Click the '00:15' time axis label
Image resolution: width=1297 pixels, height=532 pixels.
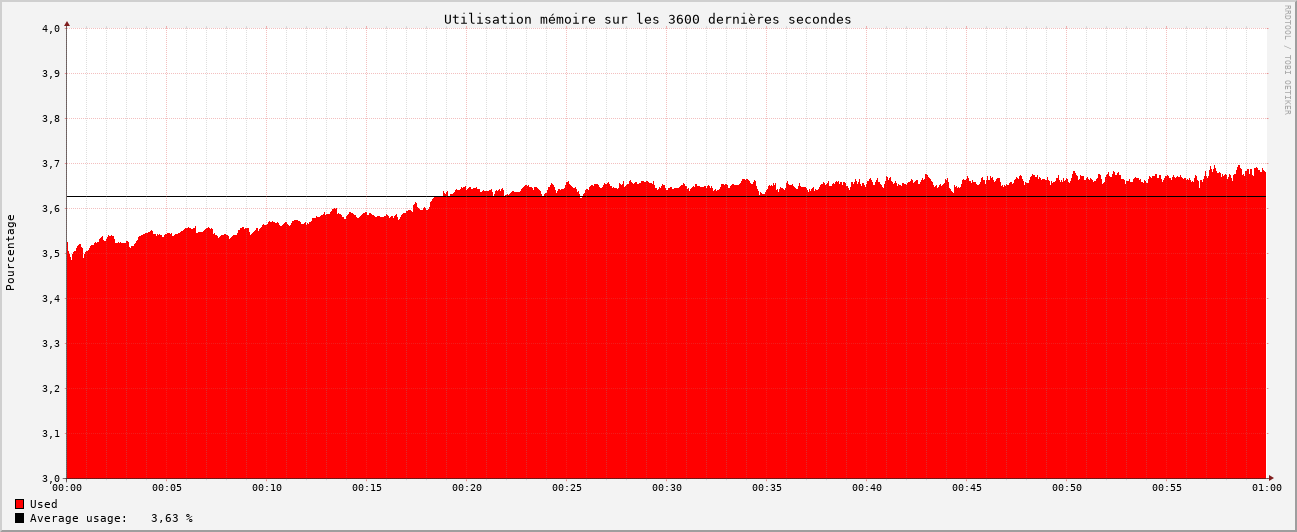point(367,488)
